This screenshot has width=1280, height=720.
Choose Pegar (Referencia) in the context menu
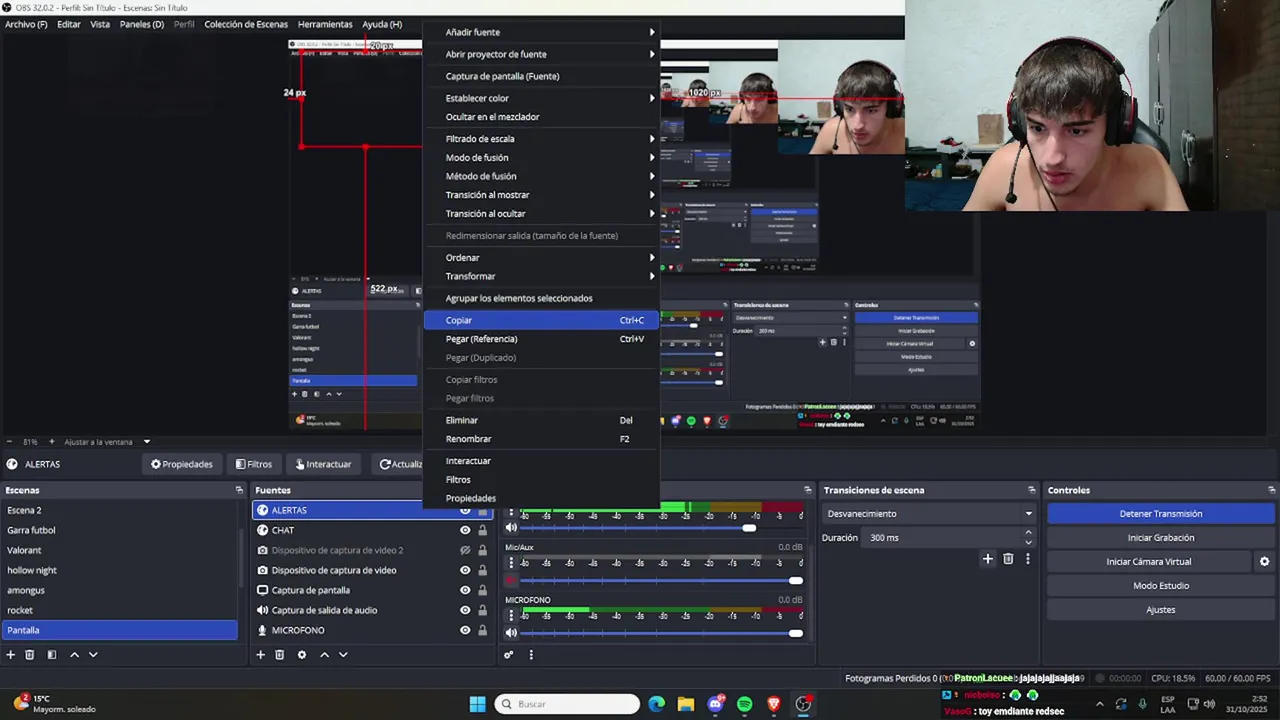click(541, 339)
